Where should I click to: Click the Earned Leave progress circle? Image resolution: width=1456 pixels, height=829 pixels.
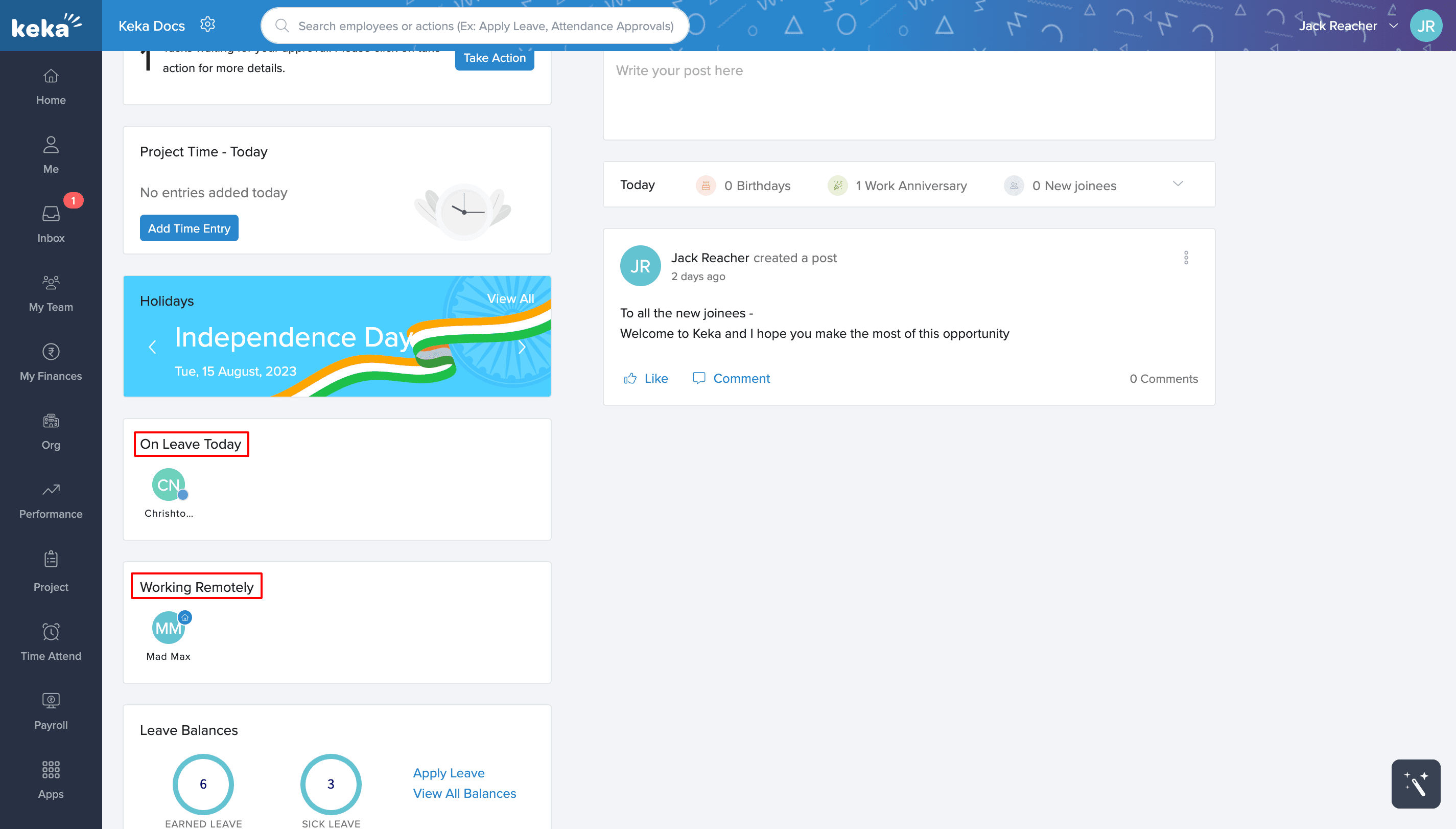(x=202, y=784)
